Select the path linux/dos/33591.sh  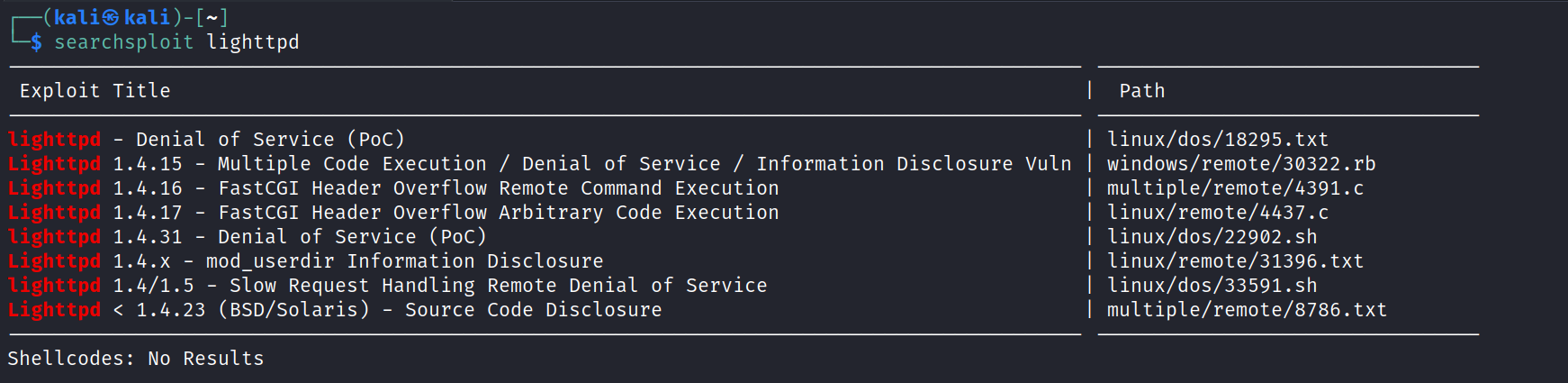coord(1212,286)
